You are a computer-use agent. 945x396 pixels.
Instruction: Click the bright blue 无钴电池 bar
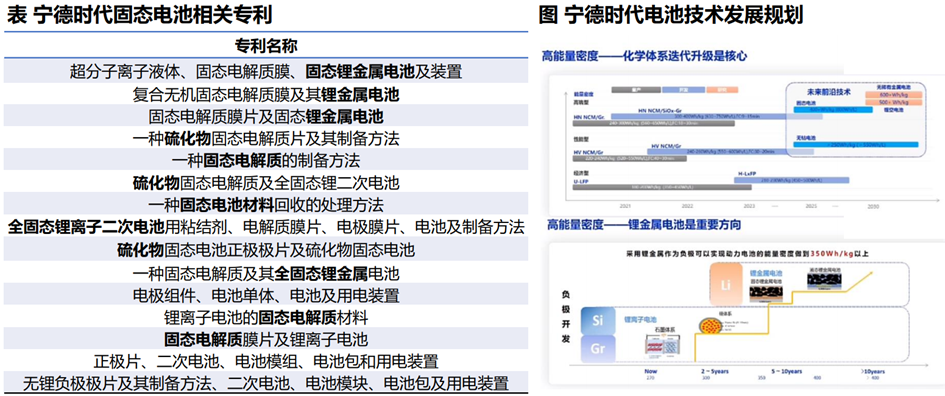856,145
